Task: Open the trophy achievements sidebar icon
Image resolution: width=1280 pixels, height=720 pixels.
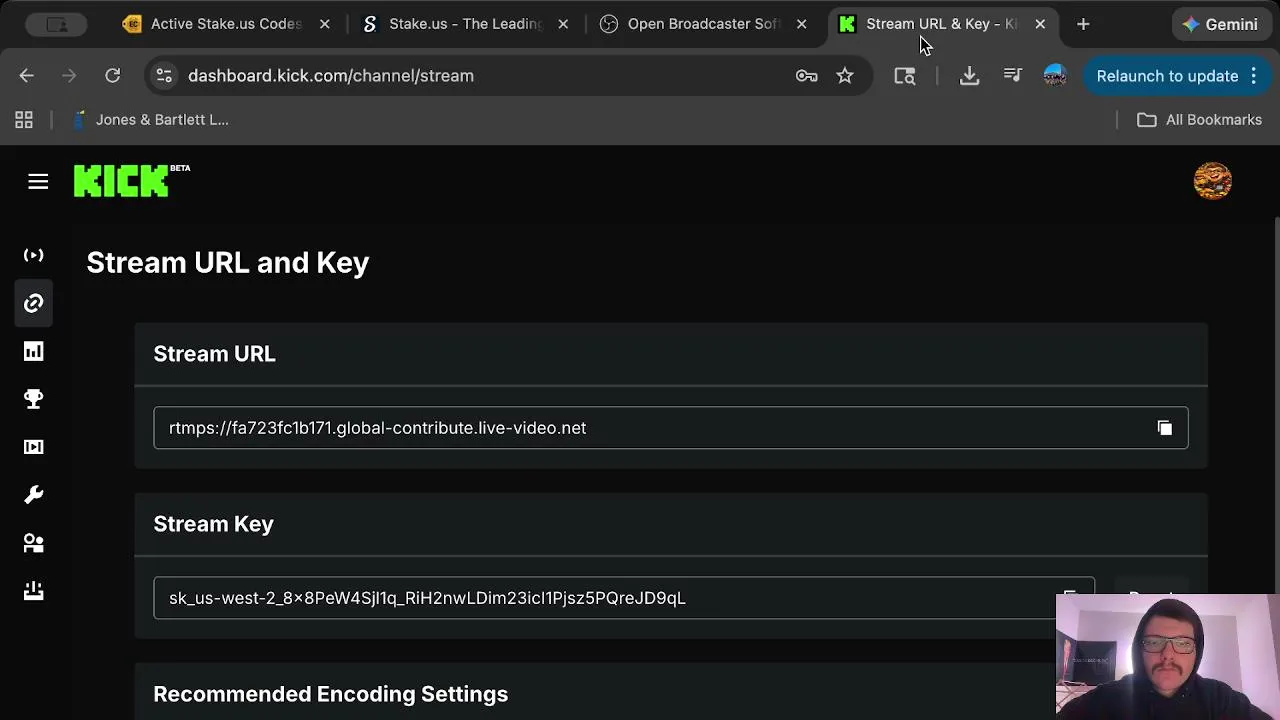Action: (x=34, y=399)
